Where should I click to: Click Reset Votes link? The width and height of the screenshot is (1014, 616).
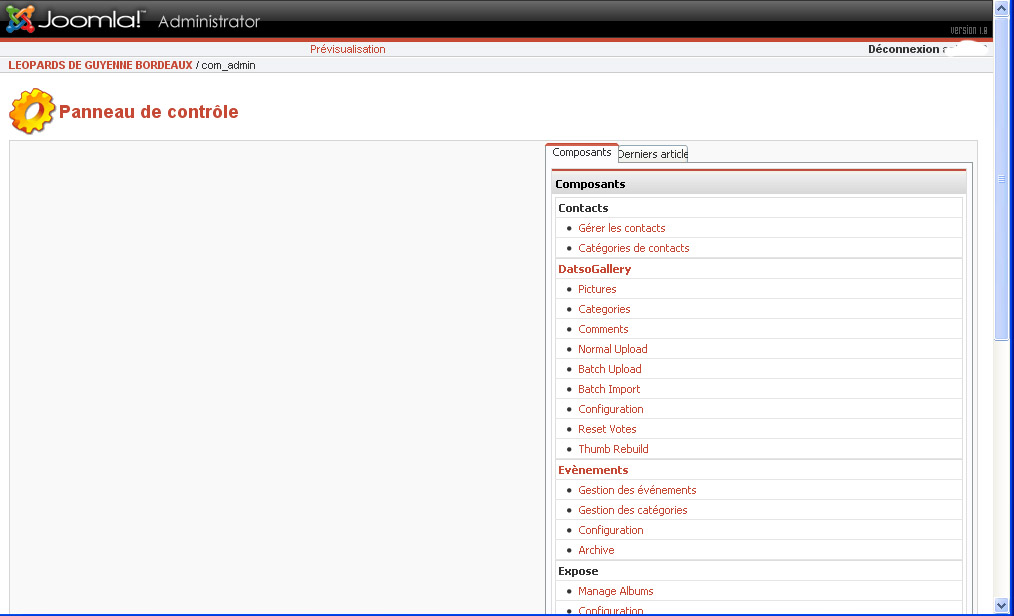[x=607, y=429]
